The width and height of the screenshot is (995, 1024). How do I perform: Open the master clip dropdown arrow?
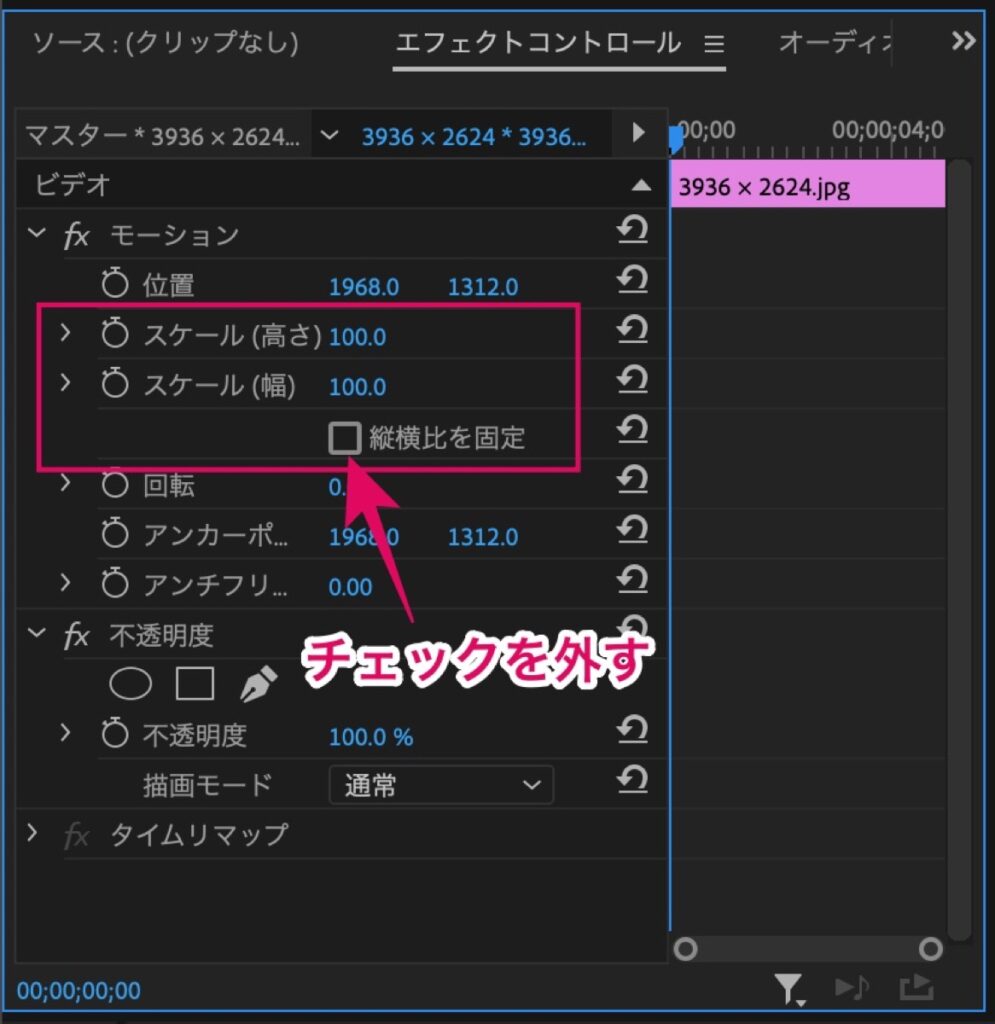pos(330,135)
